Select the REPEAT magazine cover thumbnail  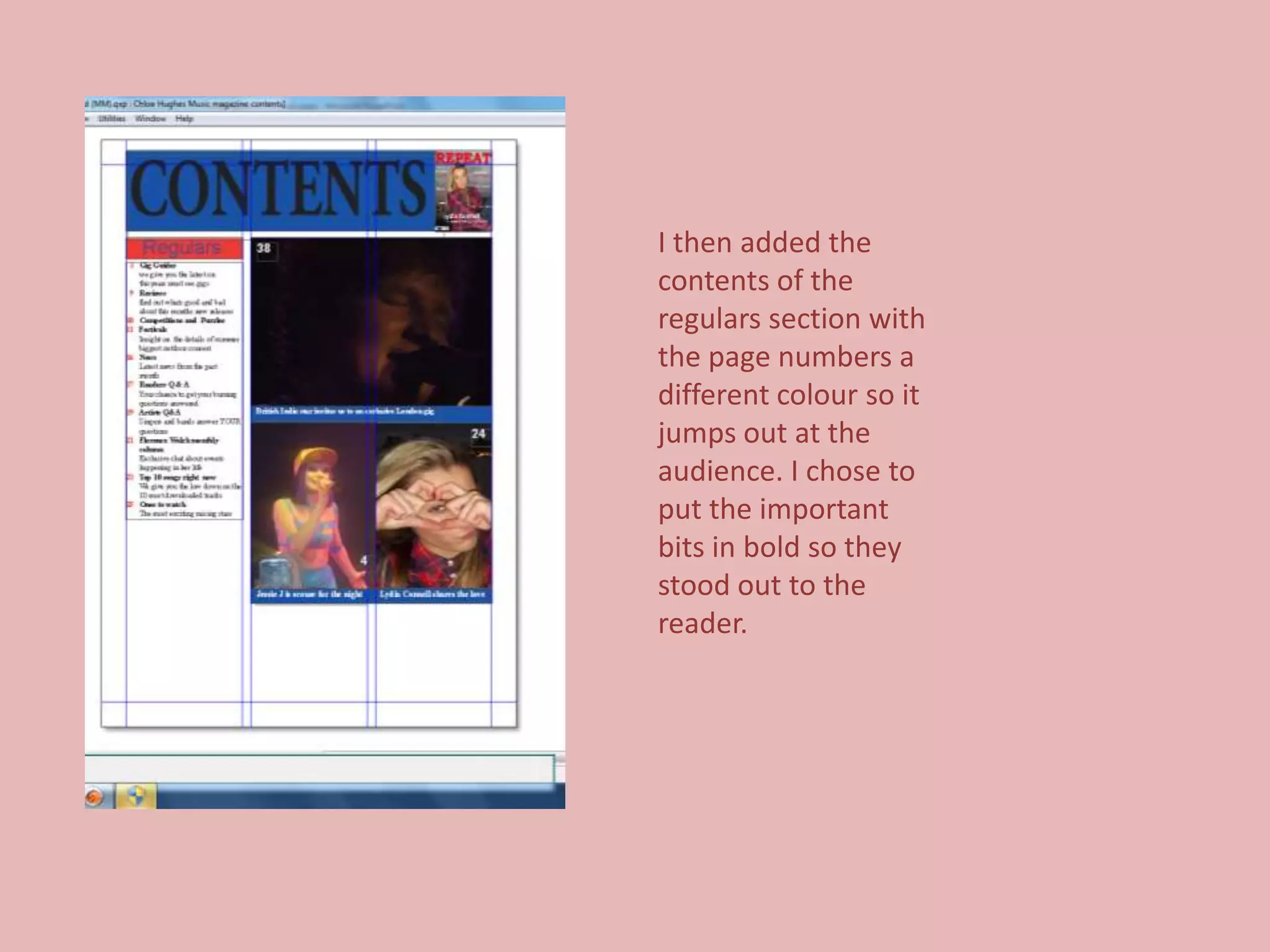463,191
